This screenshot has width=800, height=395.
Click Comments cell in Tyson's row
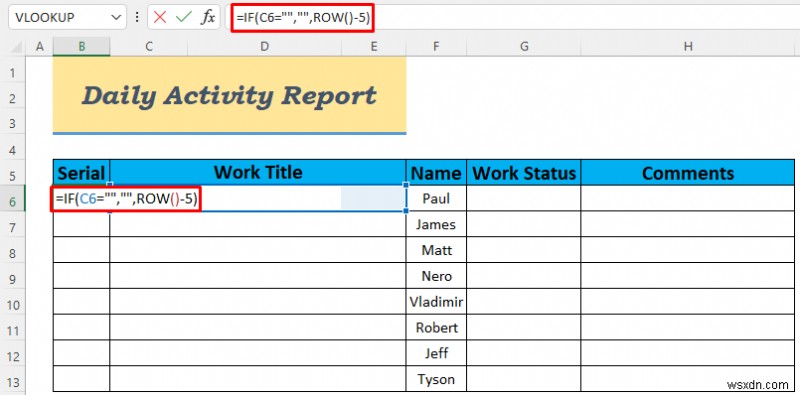click(x=688, y=379)
